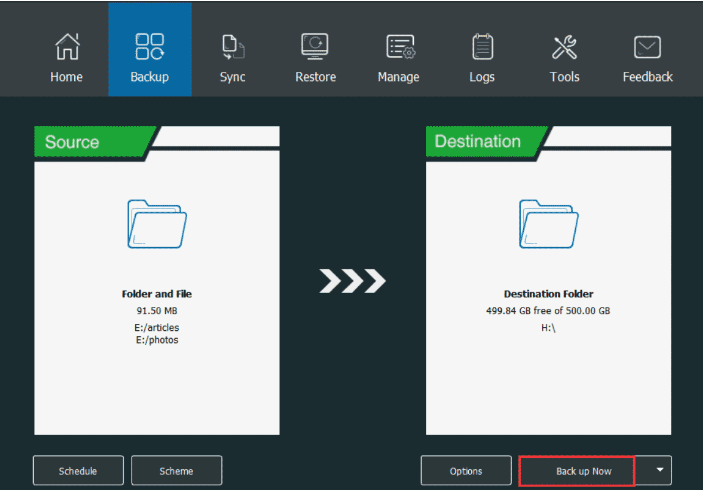The image size is (703, 490).
Task: Open the Tools section
Action: 564,58
